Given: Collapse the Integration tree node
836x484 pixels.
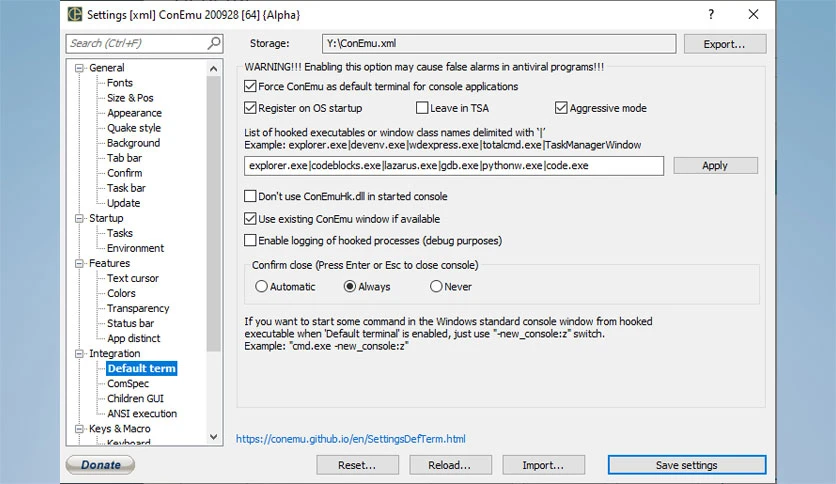Looking at the screenshot, I should pyautogui.click(x=79, y=353).
